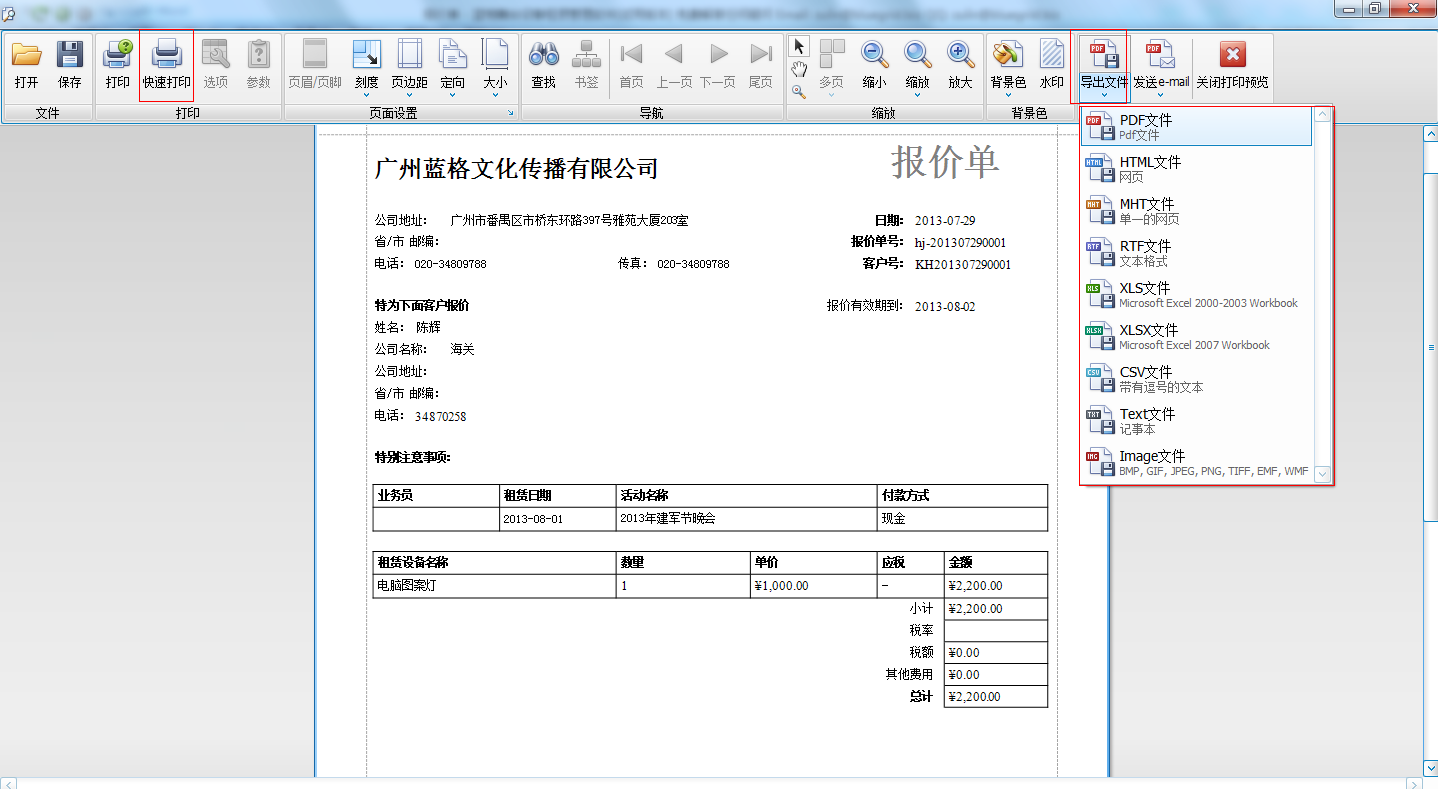Image resolution: width=1438 pixels, height=789 pixels.
Task: Expand the arrow under 背景色
Action: (x=1008, y=96)
